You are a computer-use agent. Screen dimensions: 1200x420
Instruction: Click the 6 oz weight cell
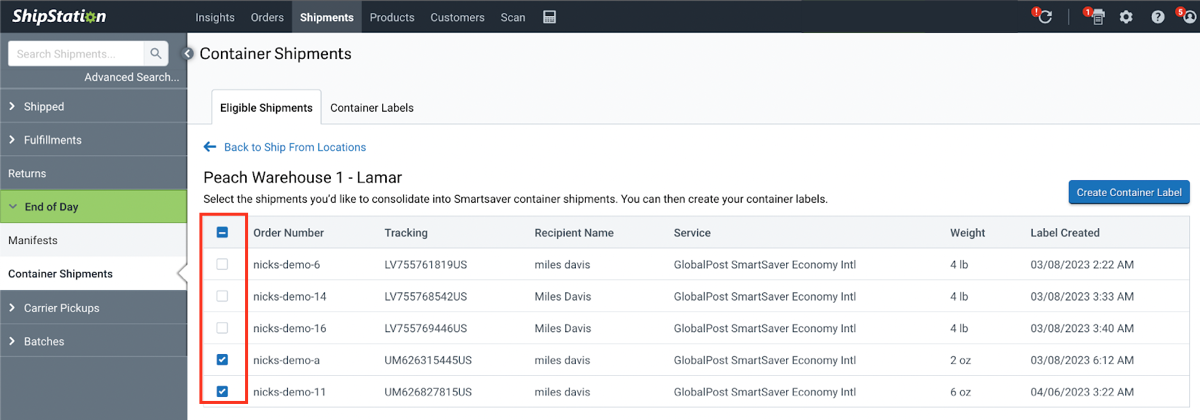961,392
